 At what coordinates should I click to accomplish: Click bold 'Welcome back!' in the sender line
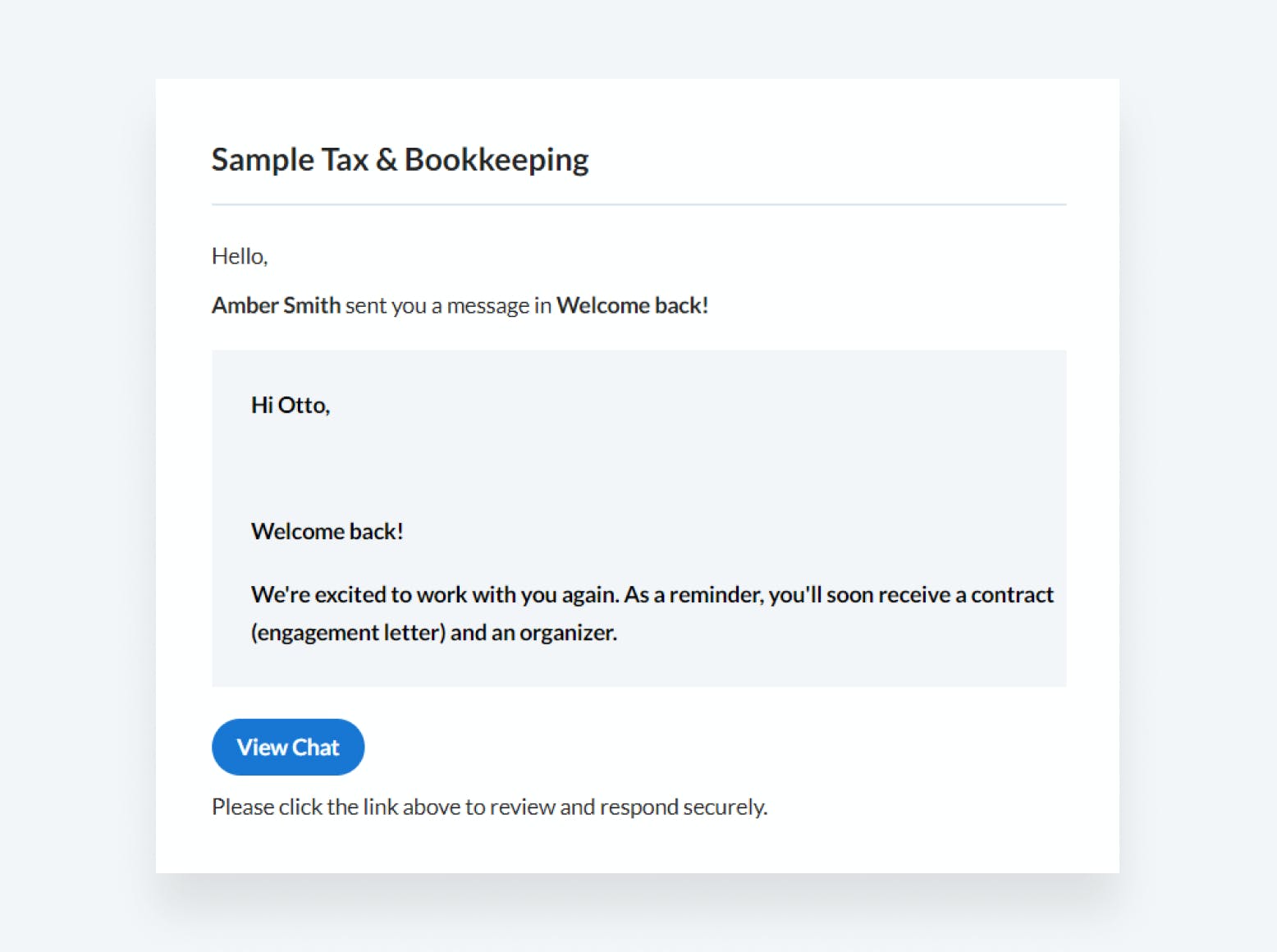633,305
